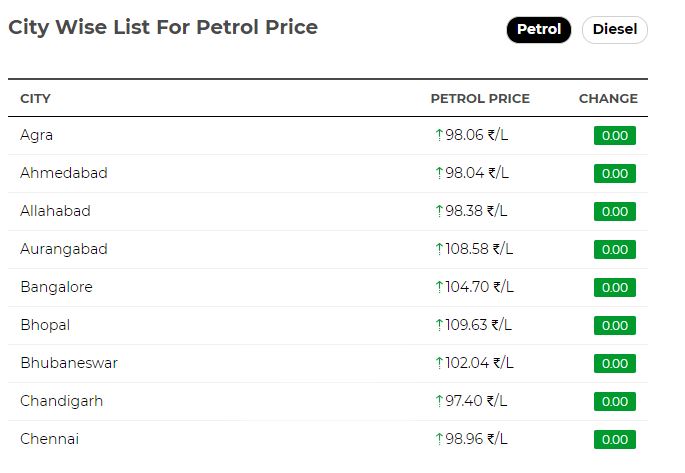Click the green 0.00 change badge for Chennai
685x473 pixels.
615,439
